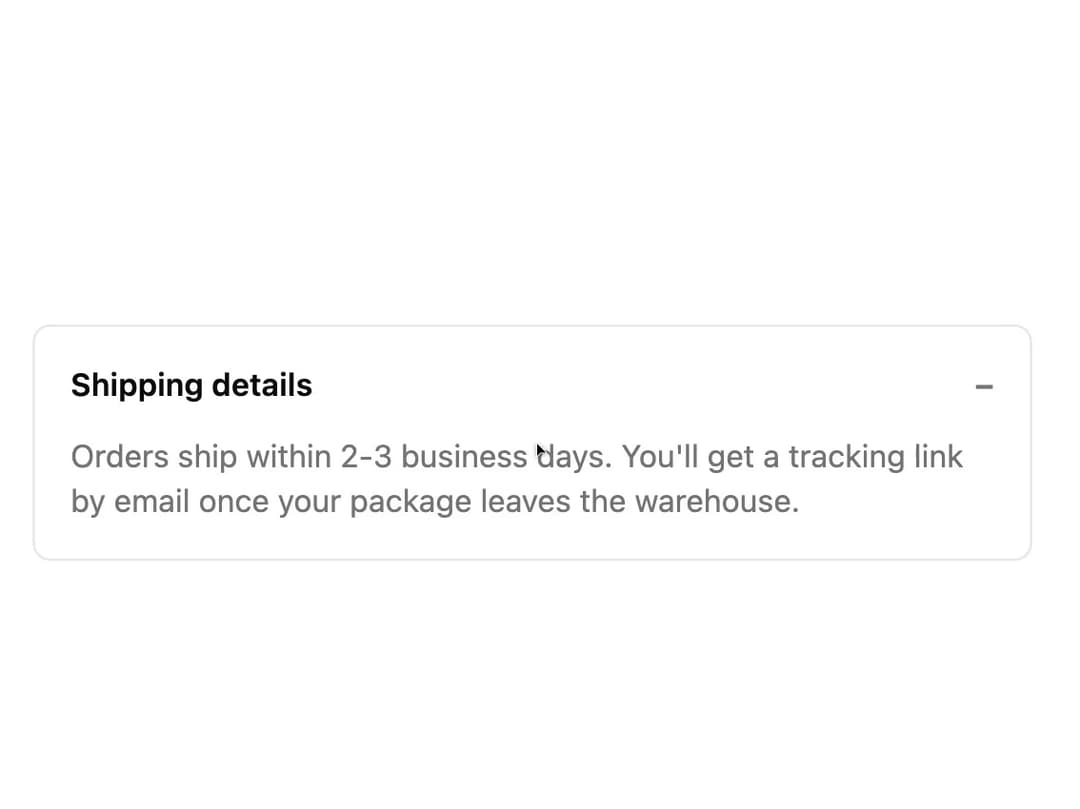The height and width of the screenshot is (809, 1080).
Task: Click the '2-3' text in shipping description
Action: coord(366,456)
